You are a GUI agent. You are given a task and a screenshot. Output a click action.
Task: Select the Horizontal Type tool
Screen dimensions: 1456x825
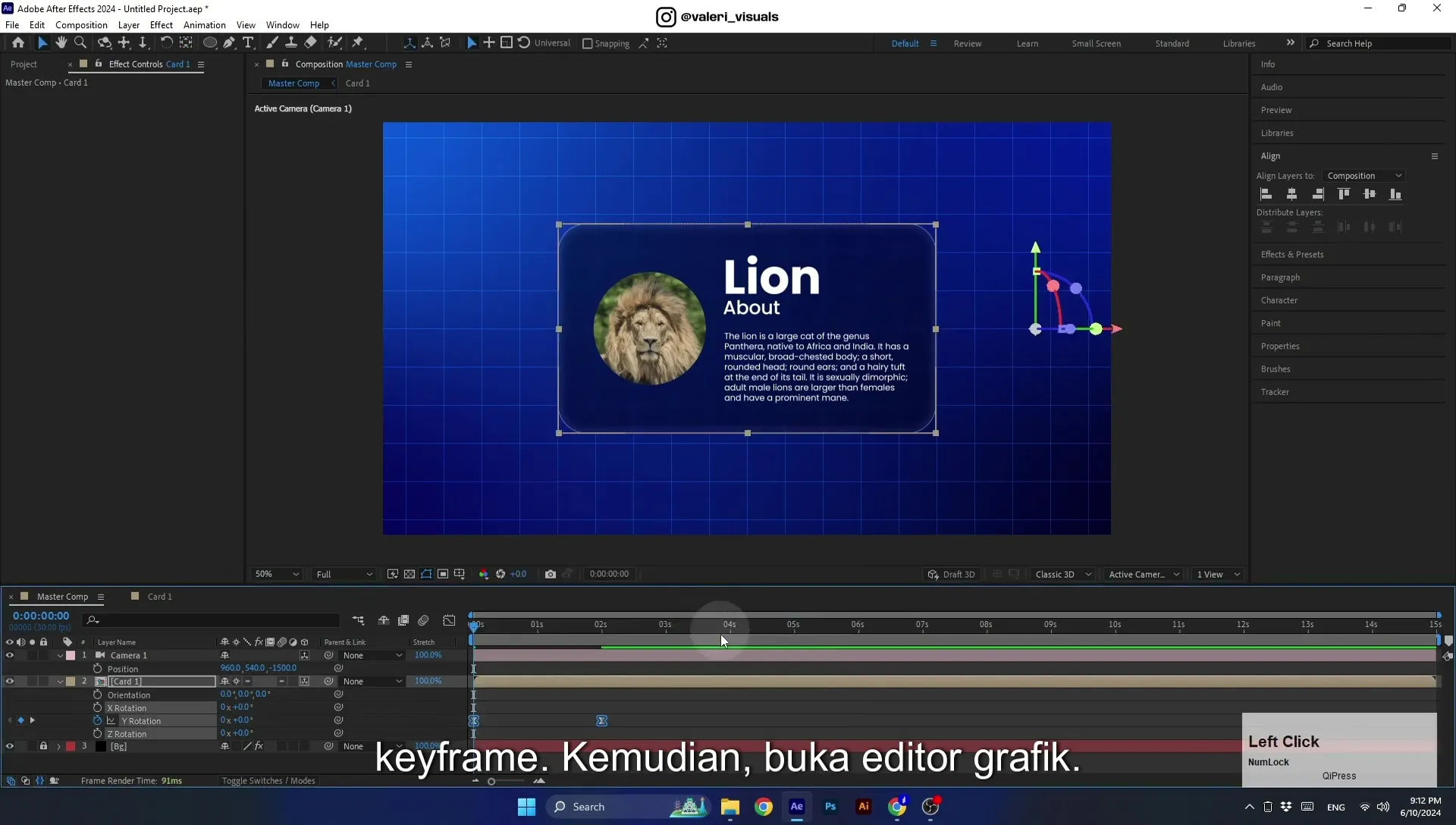pos(248,43)
